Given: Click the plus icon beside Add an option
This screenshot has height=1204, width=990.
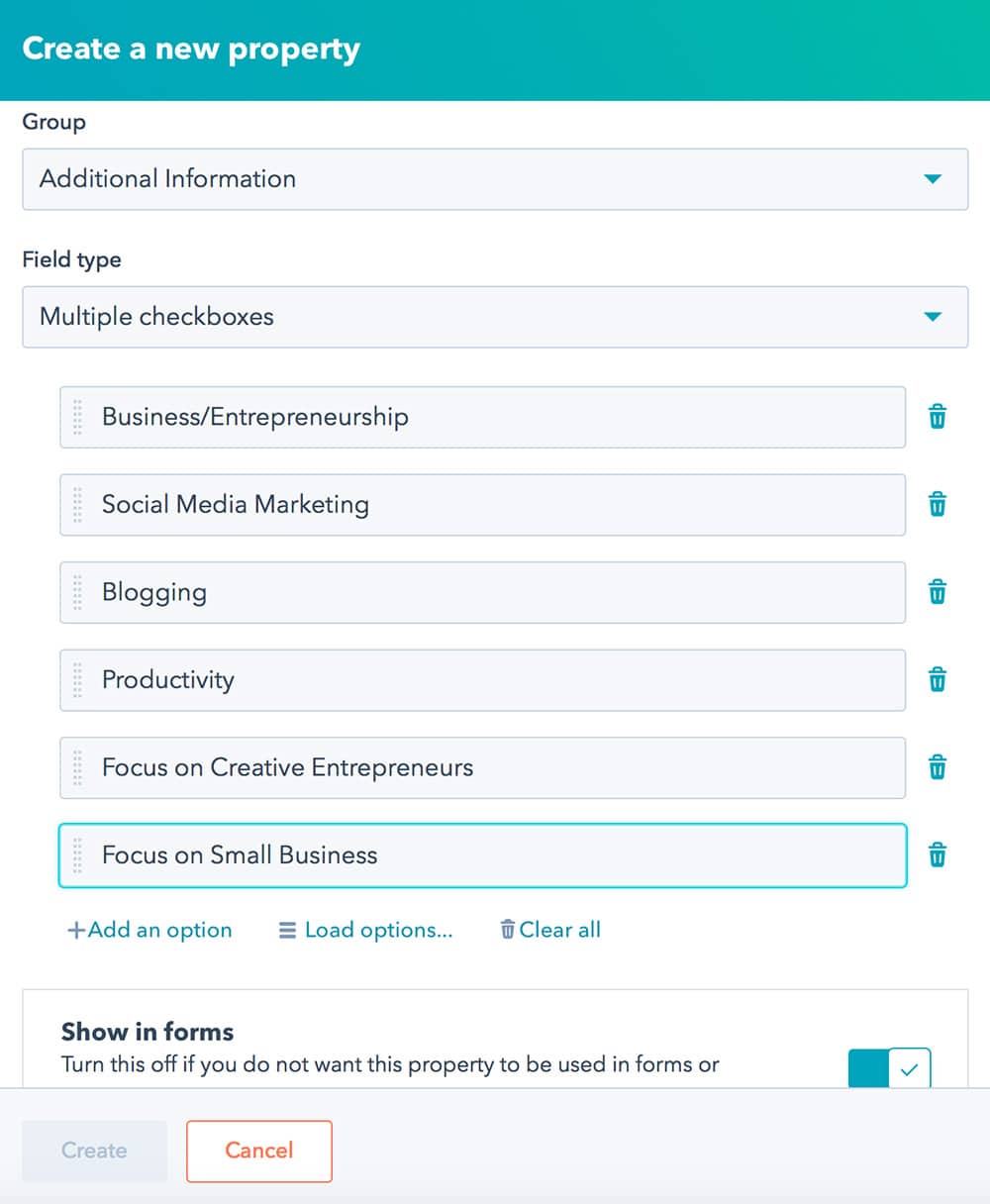Looking at the screenshot, I should click(x=73, y=930).
